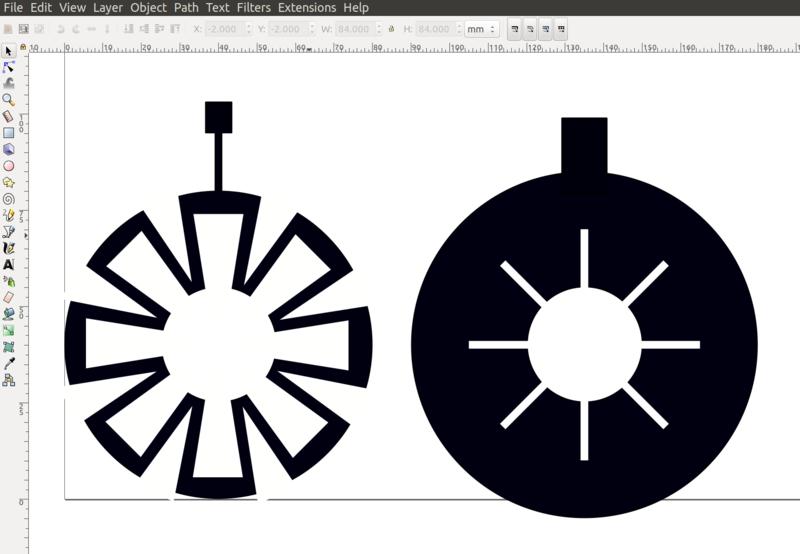Click Select All in All Layers icon
The height and width of the screenshot is (554, 800).
[x=23, y=29]
